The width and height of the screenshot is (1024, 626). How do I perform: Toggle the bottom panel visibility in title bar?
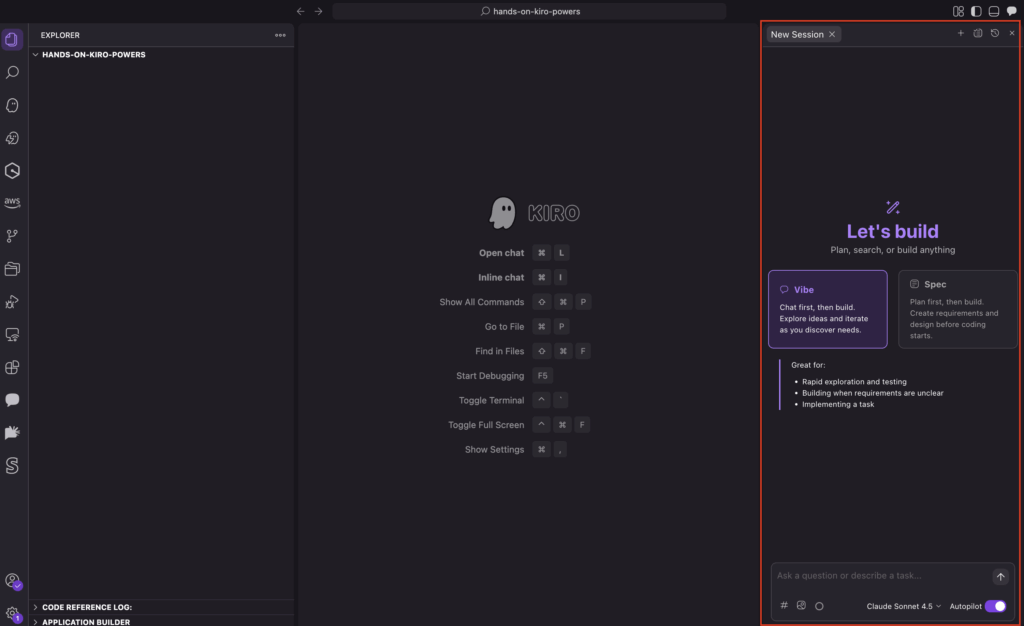[x=993, y=11]
